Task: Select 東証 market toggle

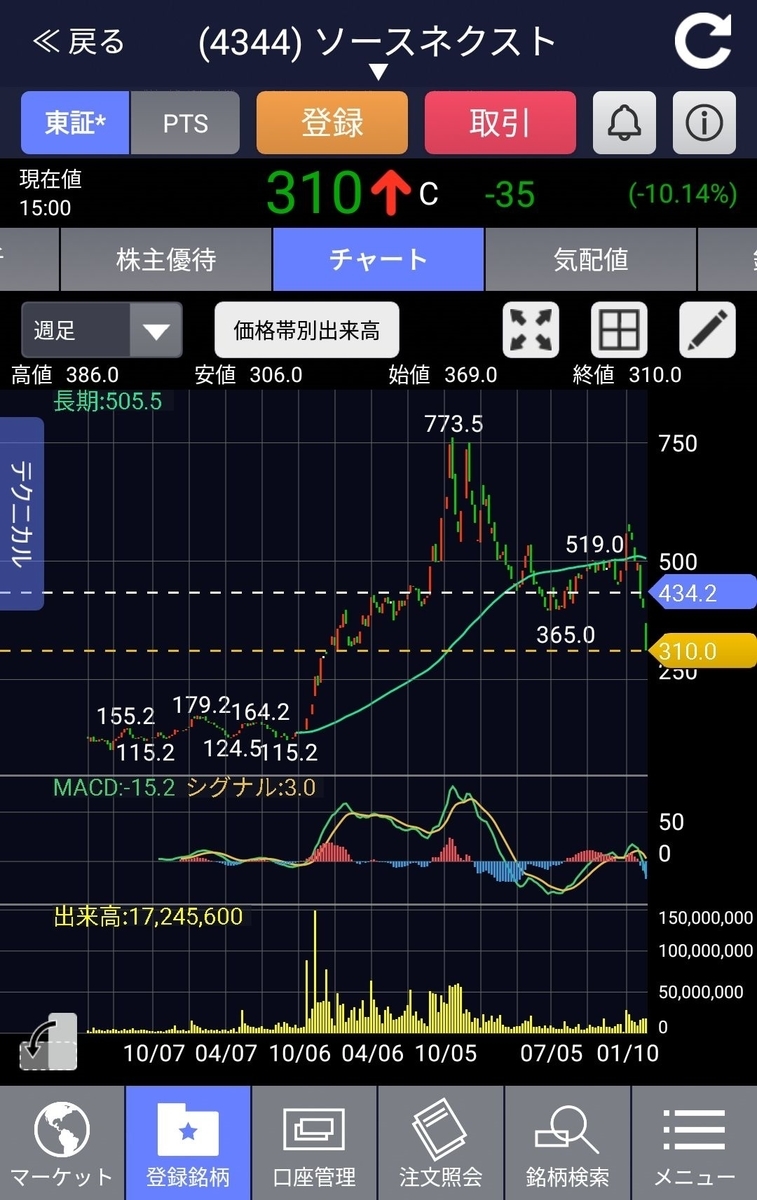Action: tap(75, 123)
